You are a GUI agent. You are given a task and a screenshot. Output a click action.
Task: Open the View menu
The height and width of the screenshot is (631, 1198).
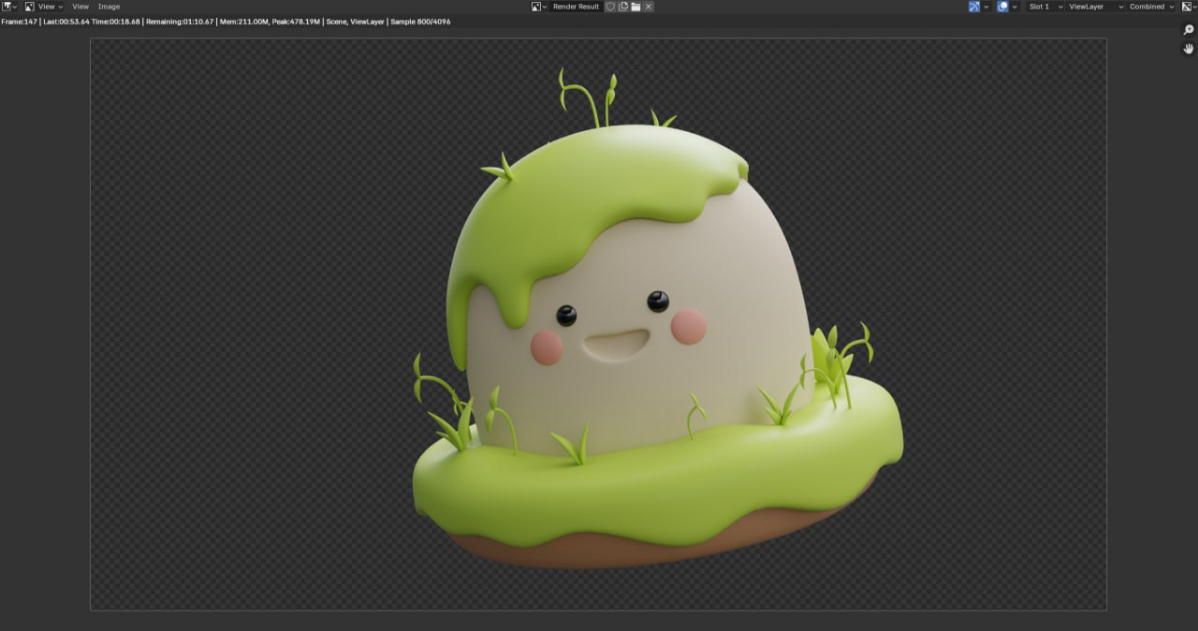point(80,6)
